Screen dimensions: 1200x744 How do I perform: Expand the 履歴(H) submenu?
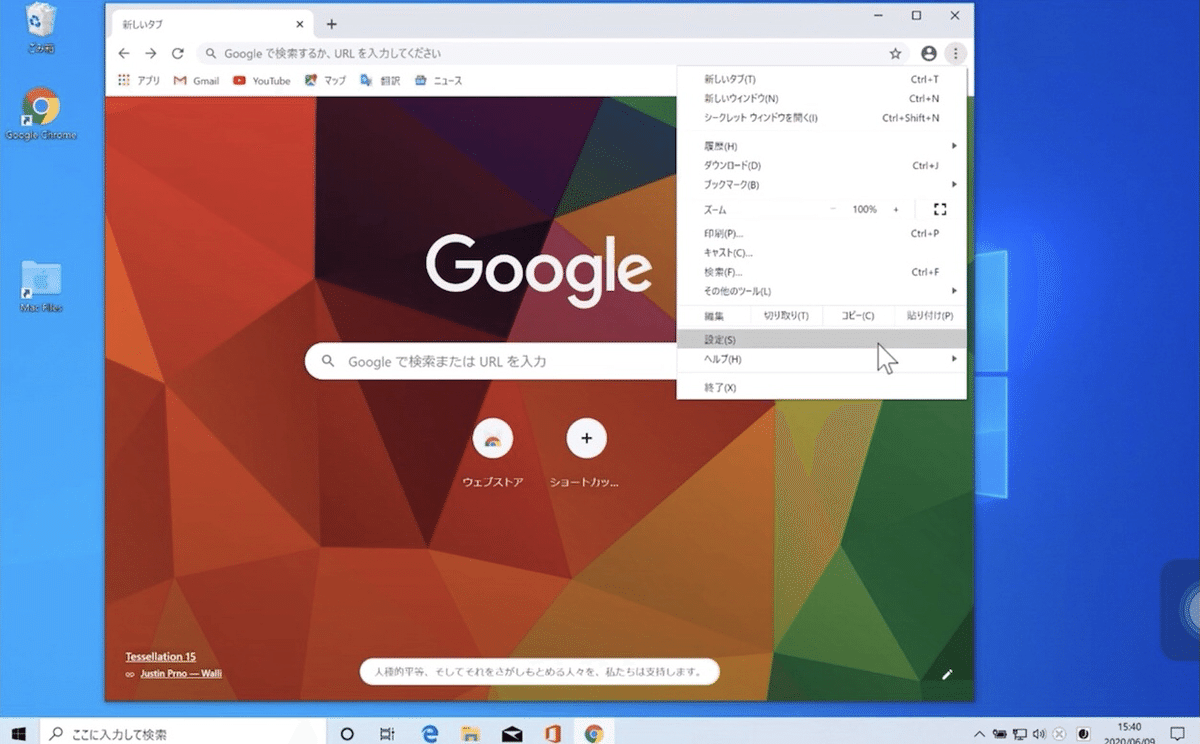pyautogui.click(x=821, y=146)
